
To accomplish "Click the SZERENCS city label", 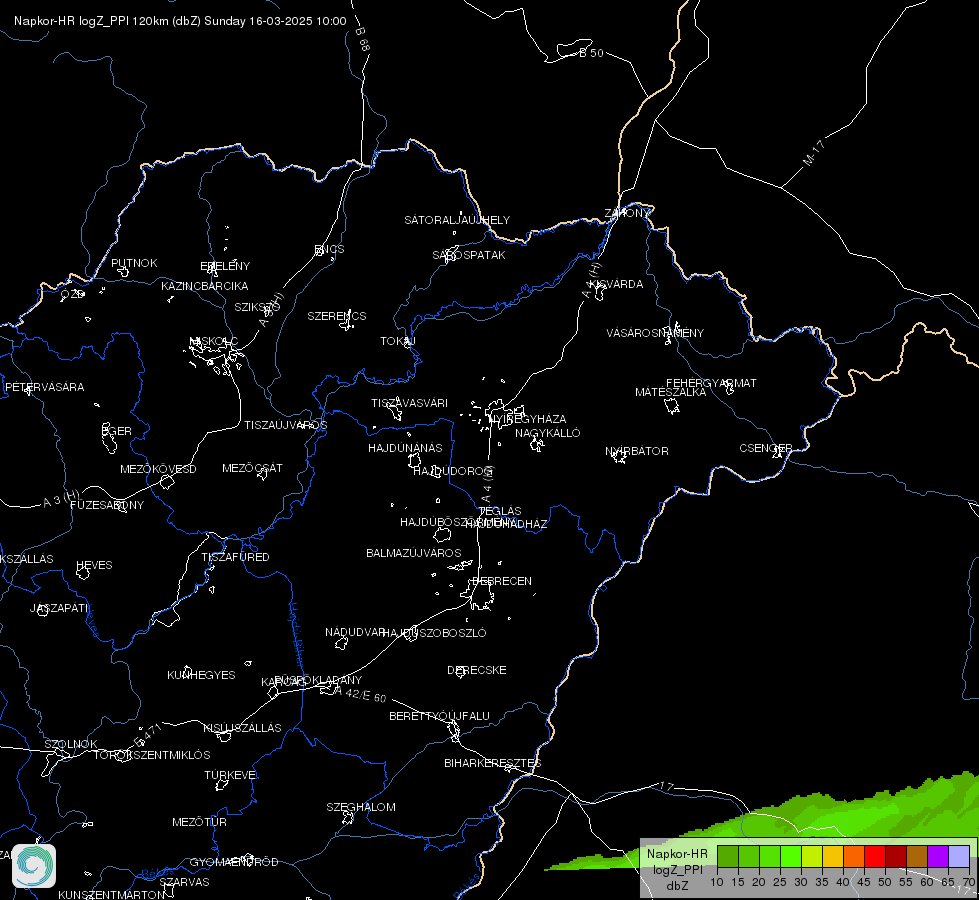I will pyautogui.click(x=337, y=316).
